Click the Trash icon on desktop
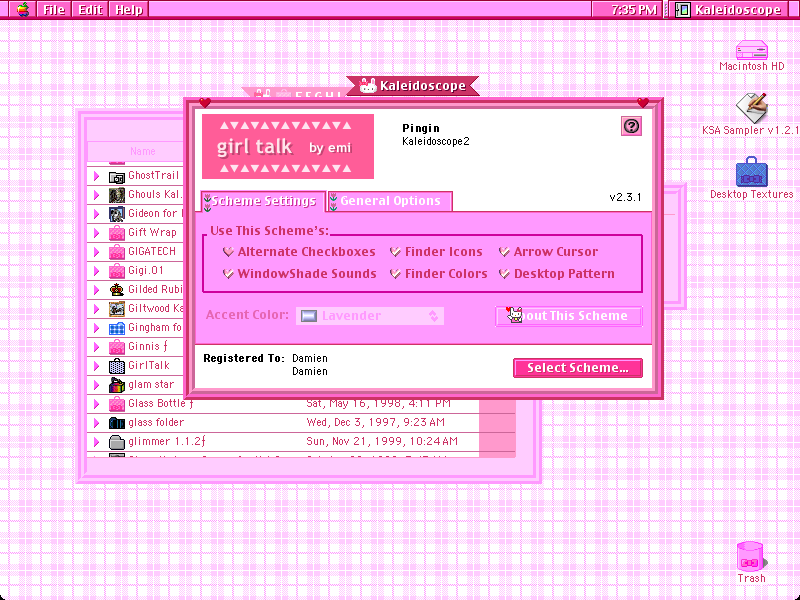 [x=751, y=557]
